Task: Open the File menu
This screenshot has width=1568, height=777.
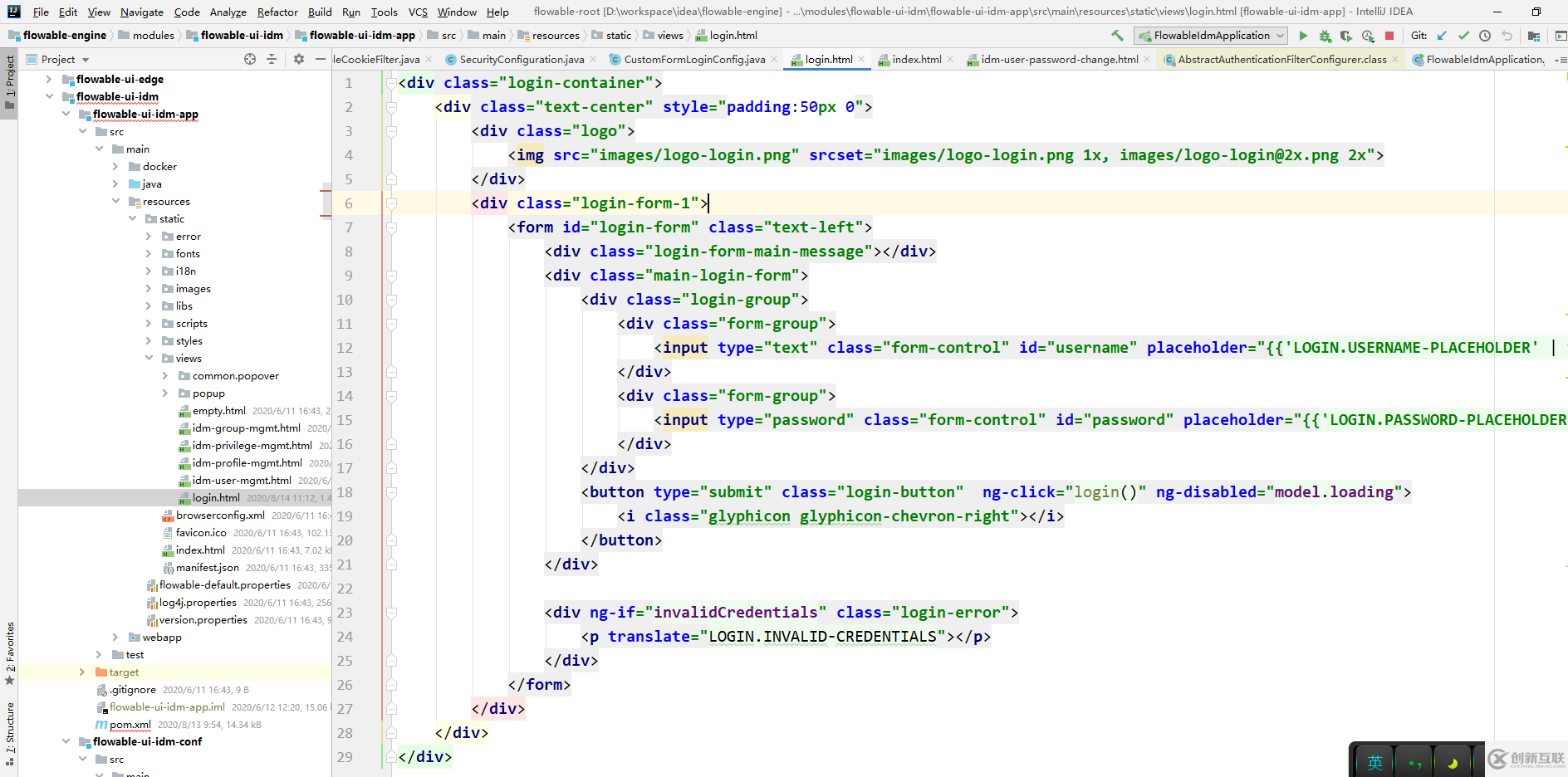Action: 41,12
